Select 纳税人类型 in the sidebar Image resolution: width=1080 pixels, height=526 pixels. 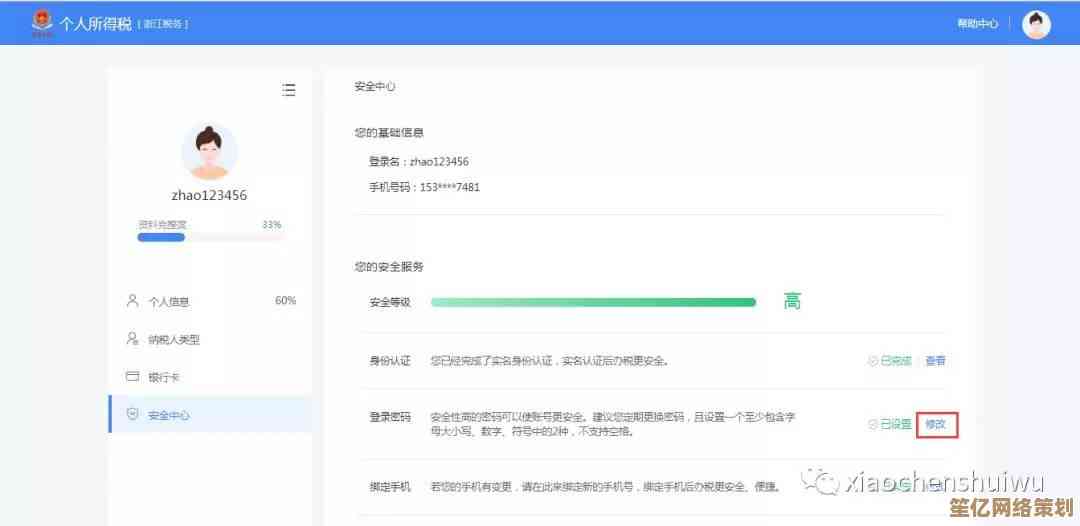coord(174,339)
